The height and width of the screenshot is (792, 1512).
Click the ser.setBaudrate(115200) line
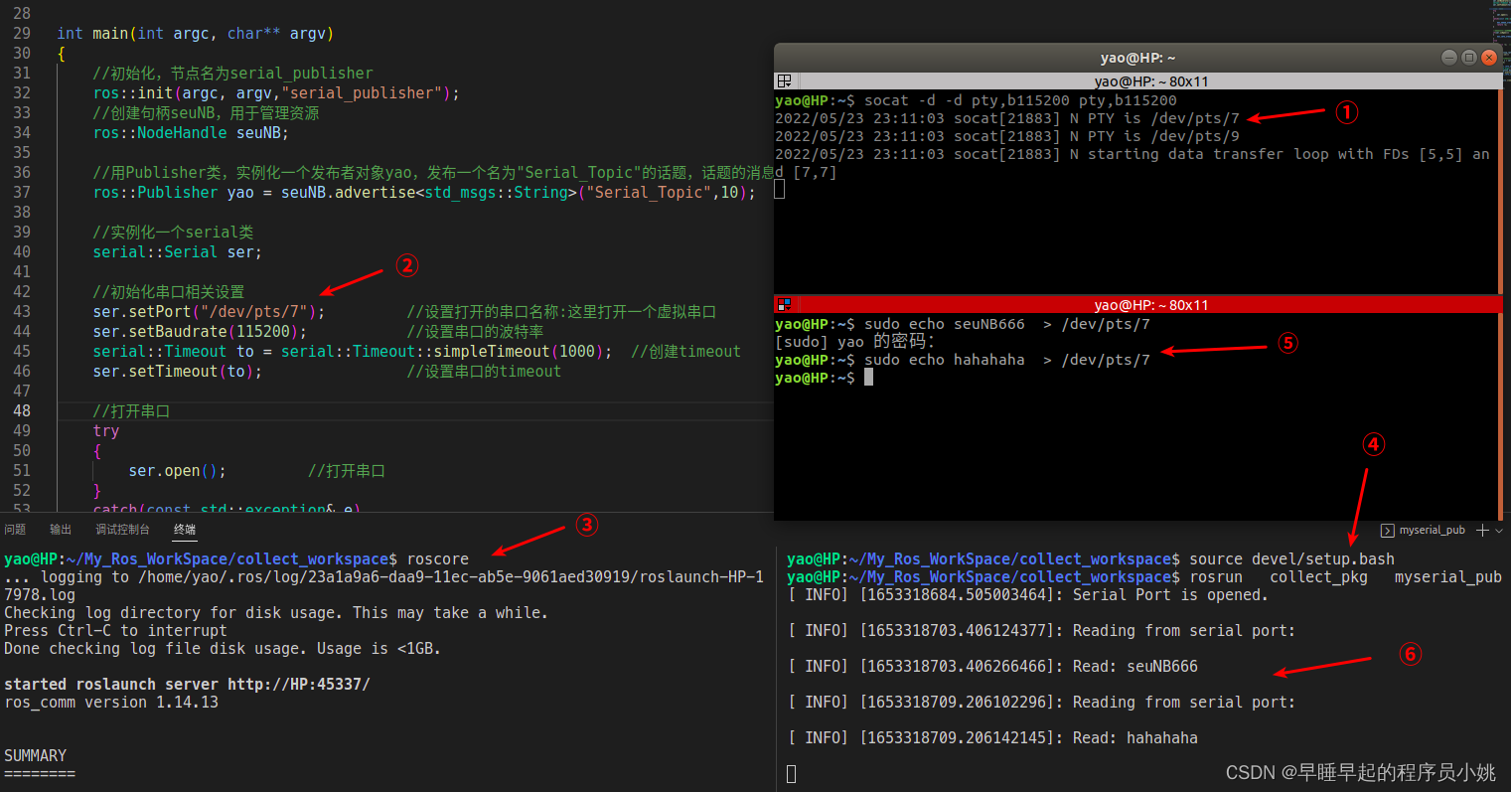pos(200,331)
